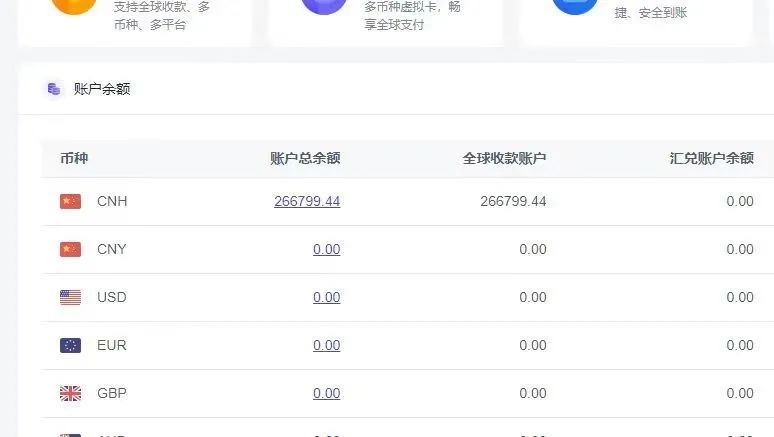Click the 全球收款账户 column header
Image resolution: width=774 pixels, height=437 pixels.
(504, 158)
